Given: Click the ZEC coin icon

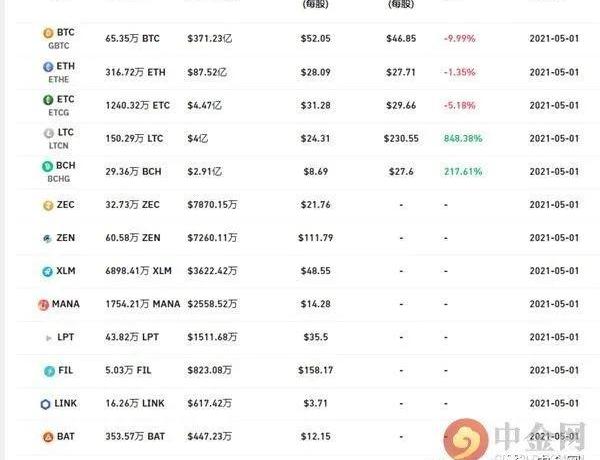Looking at the screenshot, I should tap(47, 205).
